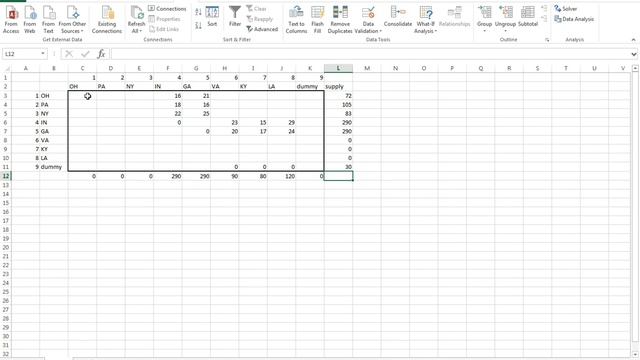Open the Data Validation dropdown
Viewport: 640px width, 360px height.
click(368, 31)
